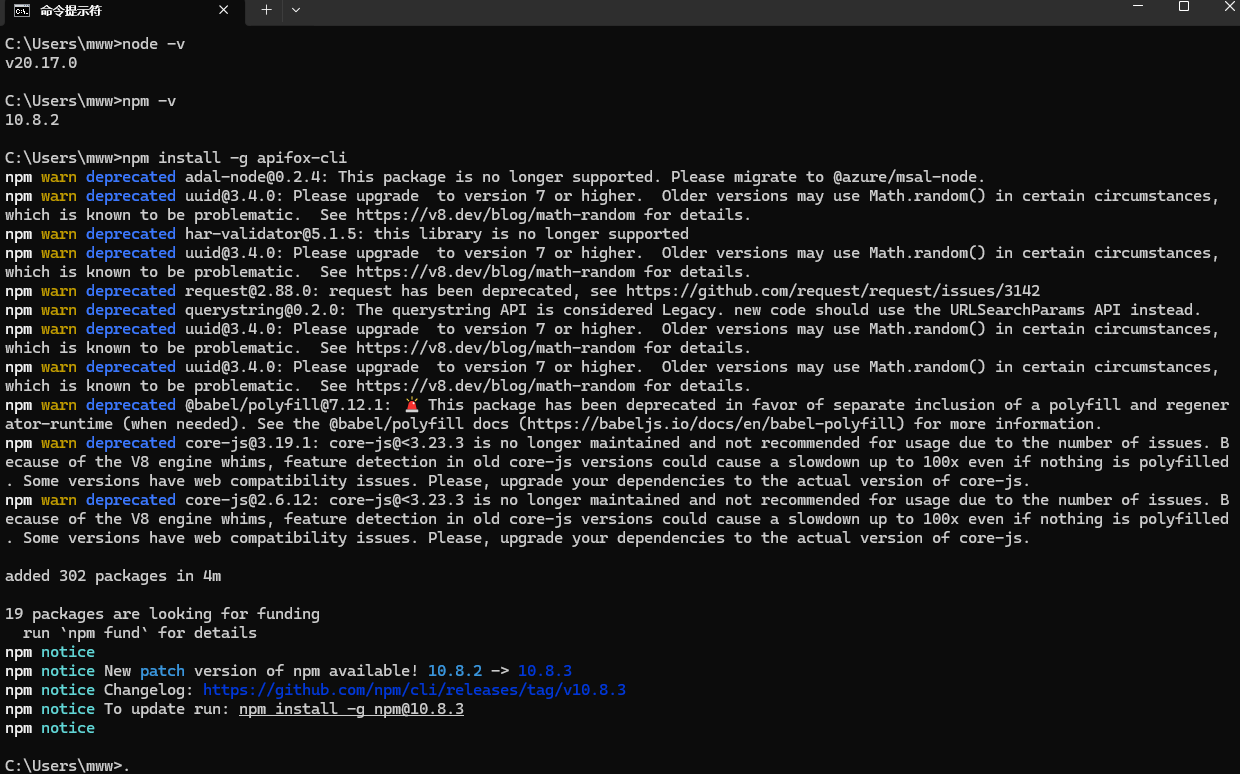Viewport: 1240px width, 774px height.
Task: Click the core-js@3.19.1 warning text
Action: pos(617,462)
